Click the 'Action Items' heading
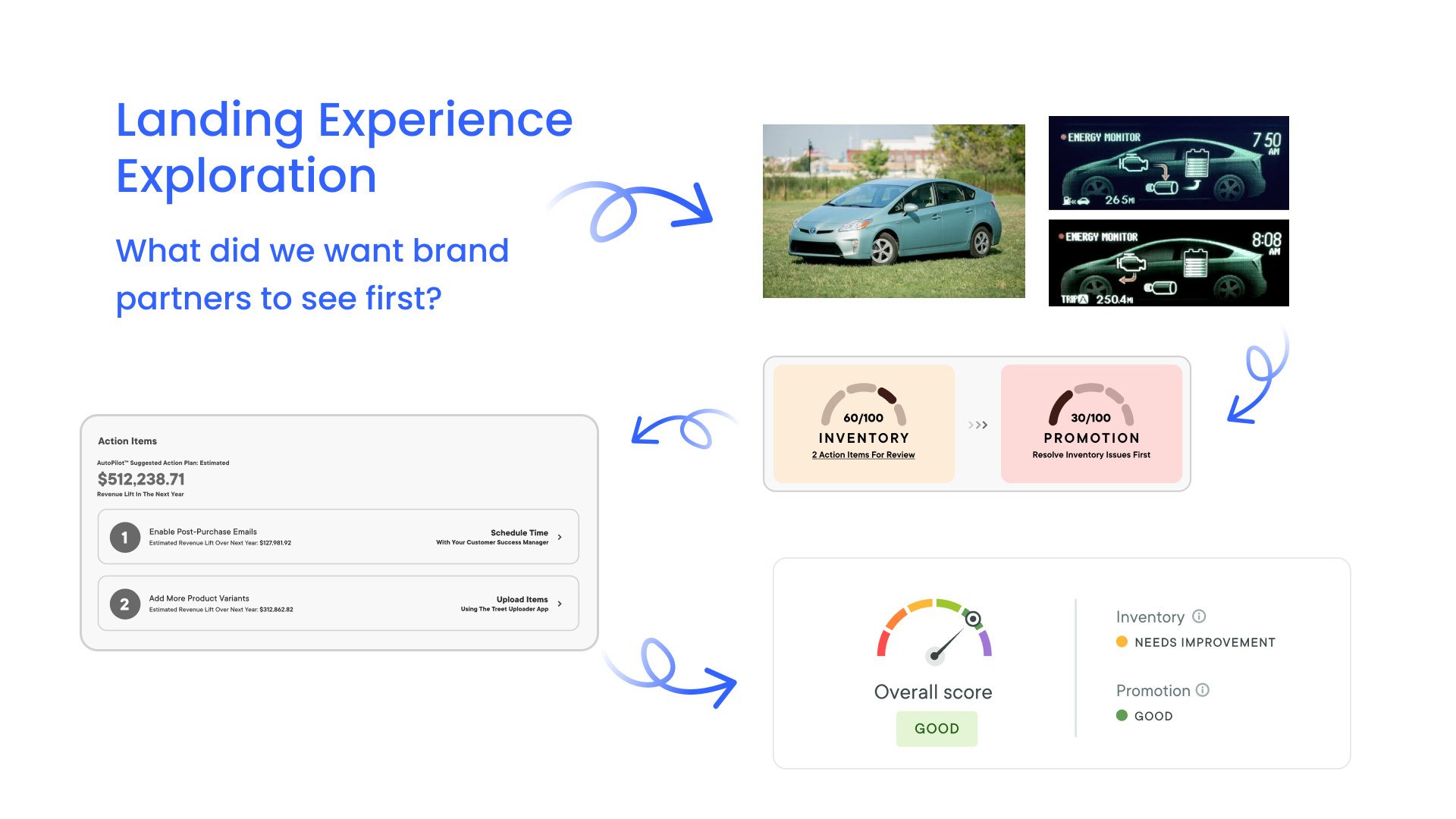 127,441
